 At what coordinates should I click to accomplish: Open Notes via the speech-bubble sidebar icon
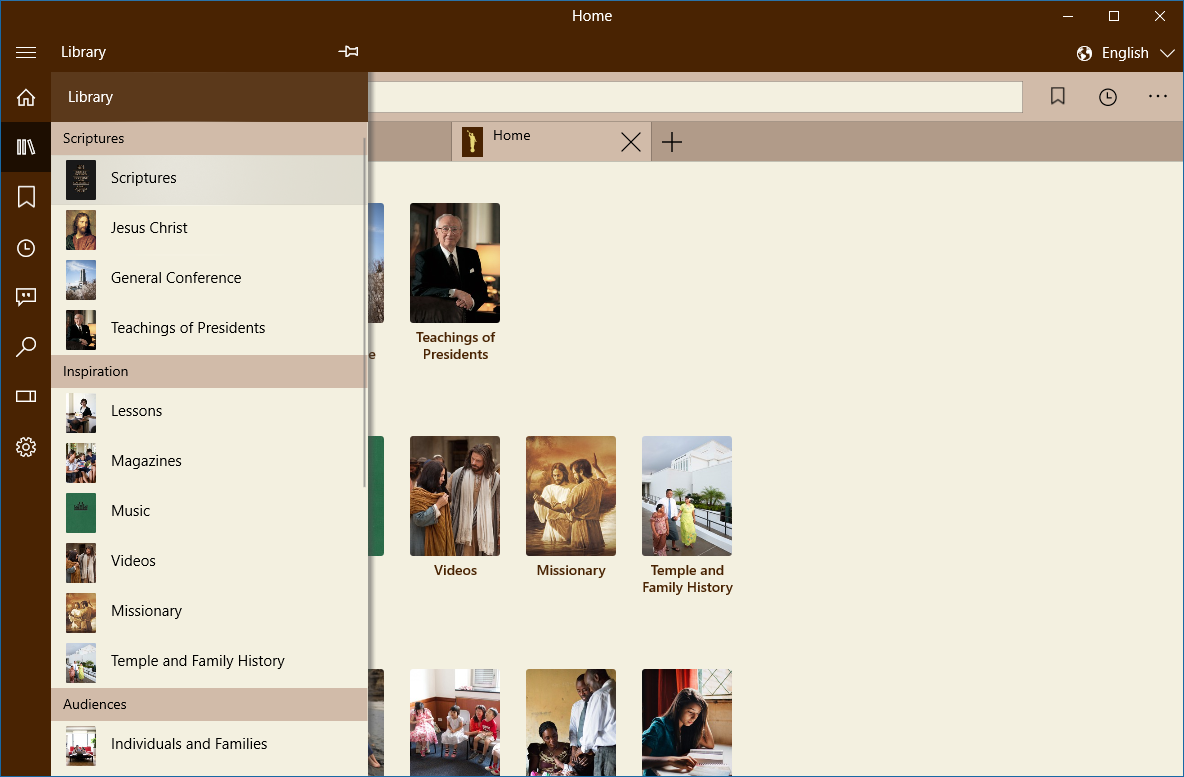[x=26, y=297]
